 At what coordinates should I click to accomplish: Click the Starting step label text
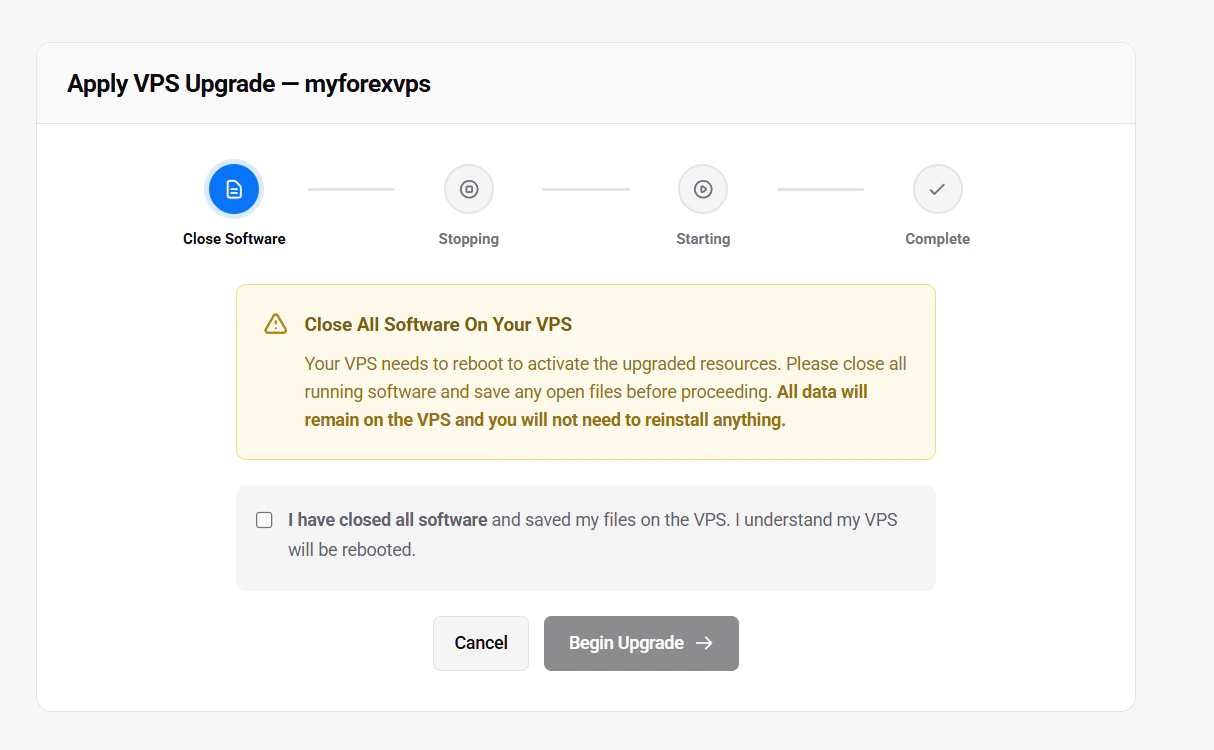pyautogui.click(x=703, y=238)
